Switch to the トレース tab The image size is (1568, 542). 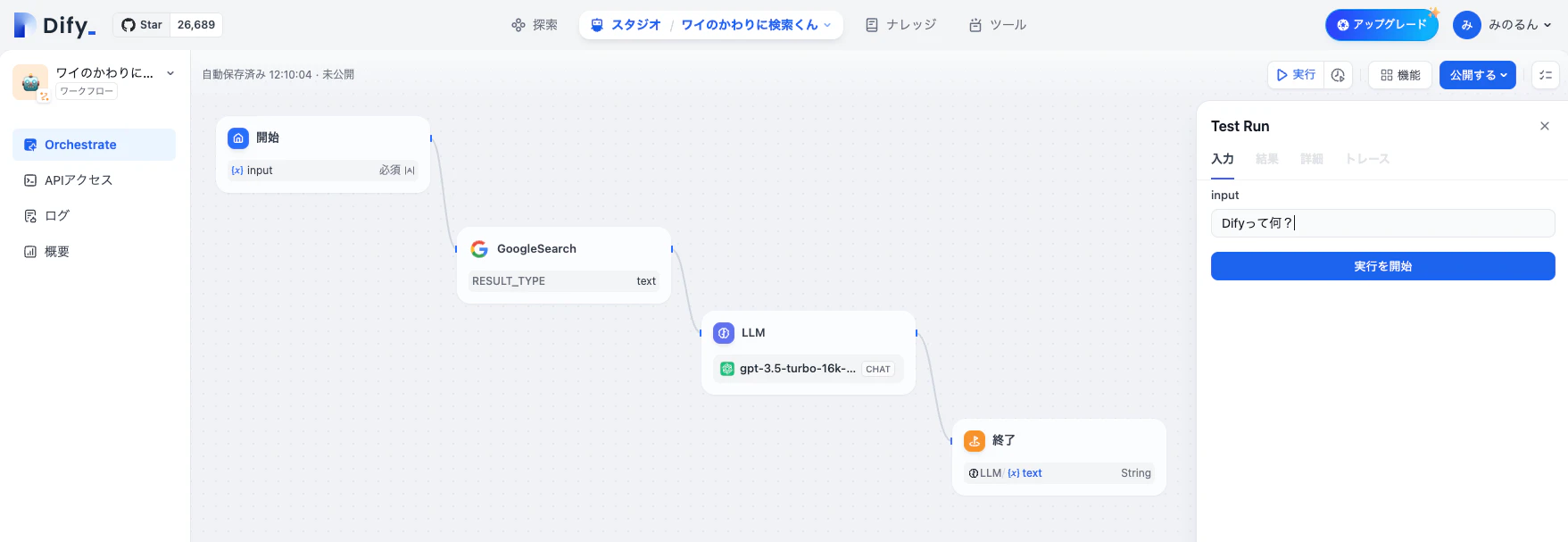[1367, 159]
